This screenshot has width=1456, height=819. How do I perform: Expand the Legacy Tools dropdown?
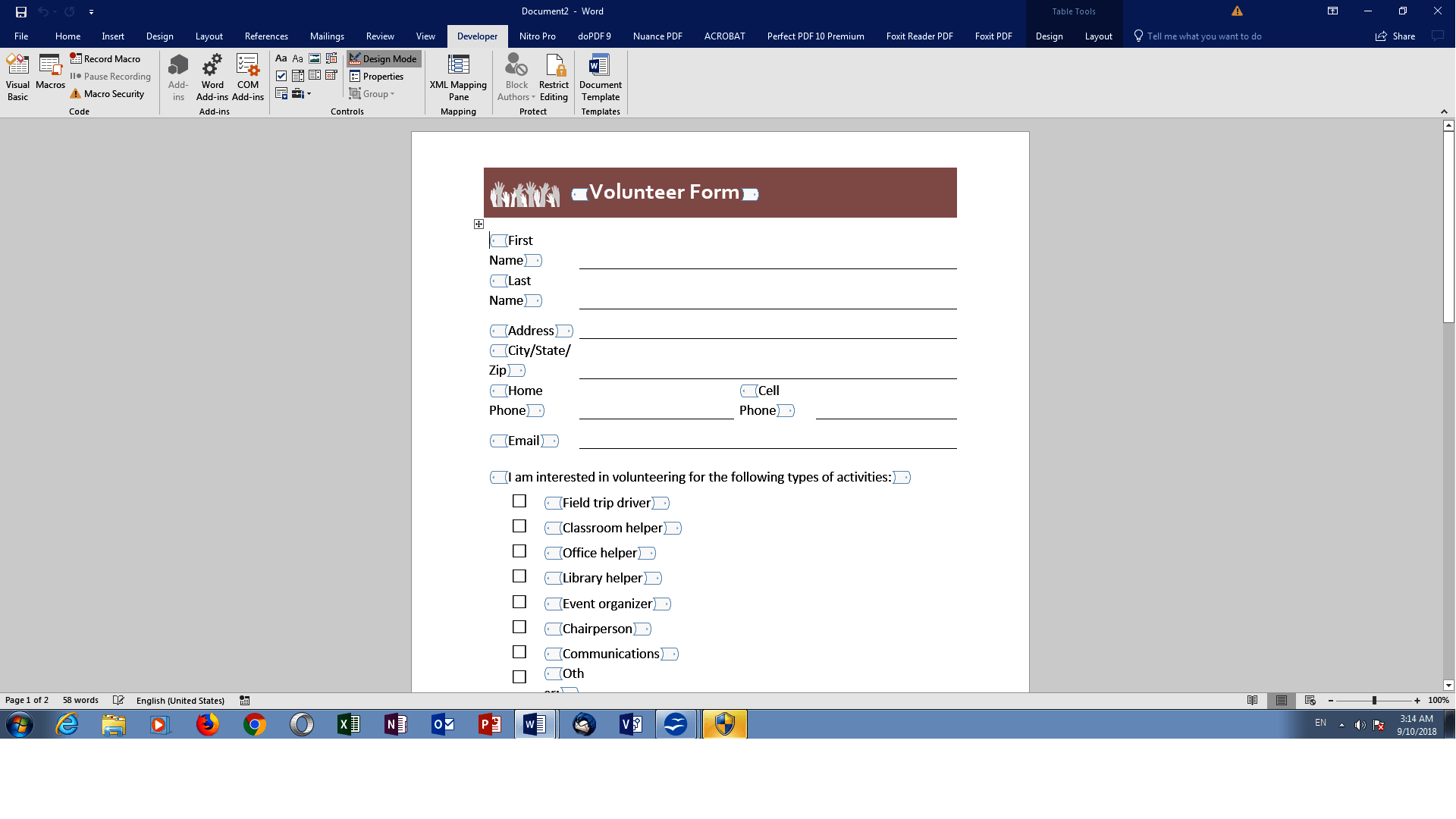click(302, 93)
